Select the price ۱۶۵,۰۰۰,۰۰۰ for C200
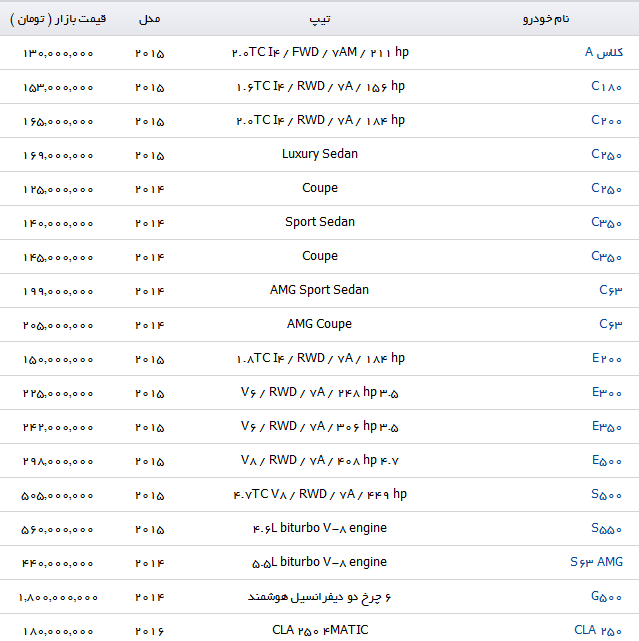Screen dimensions: 639x641 pos(58,121)
